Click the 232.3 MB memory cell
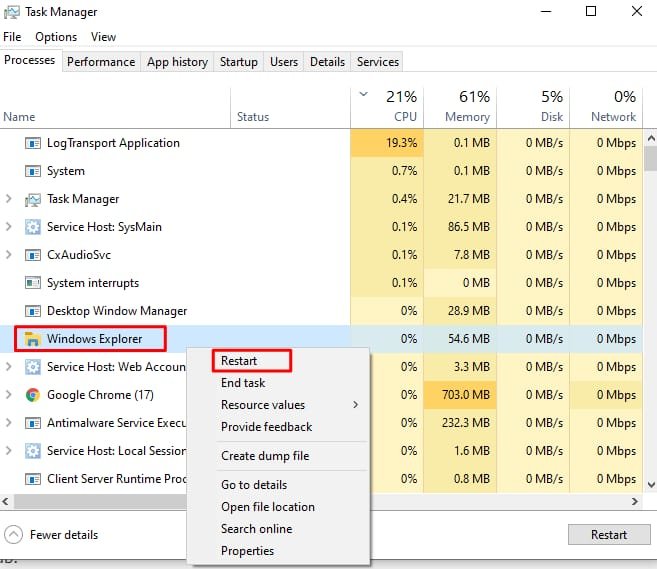657x569 pixels. [x=460, y=423]
